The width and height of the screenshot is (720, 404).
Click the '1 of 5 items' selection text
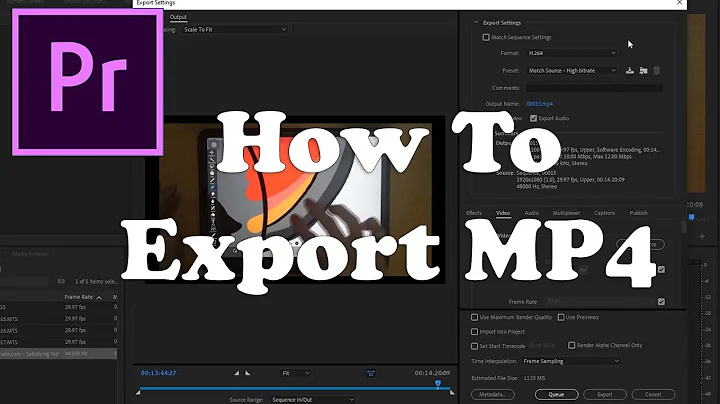(x=96, y=281)
